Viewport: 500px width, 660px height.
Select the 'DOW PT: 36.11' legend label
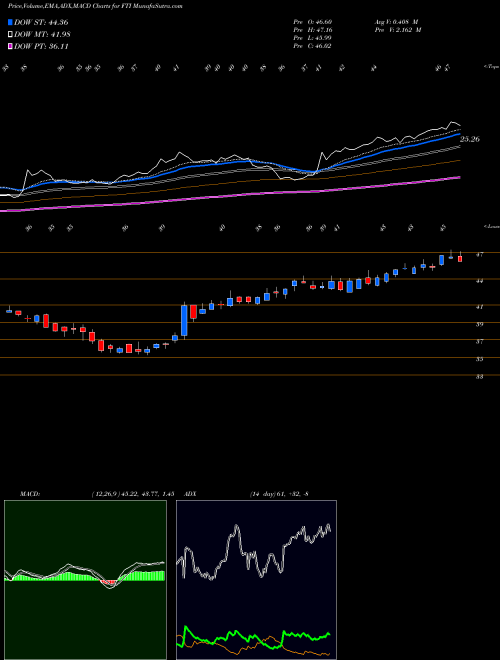(41, 46)
